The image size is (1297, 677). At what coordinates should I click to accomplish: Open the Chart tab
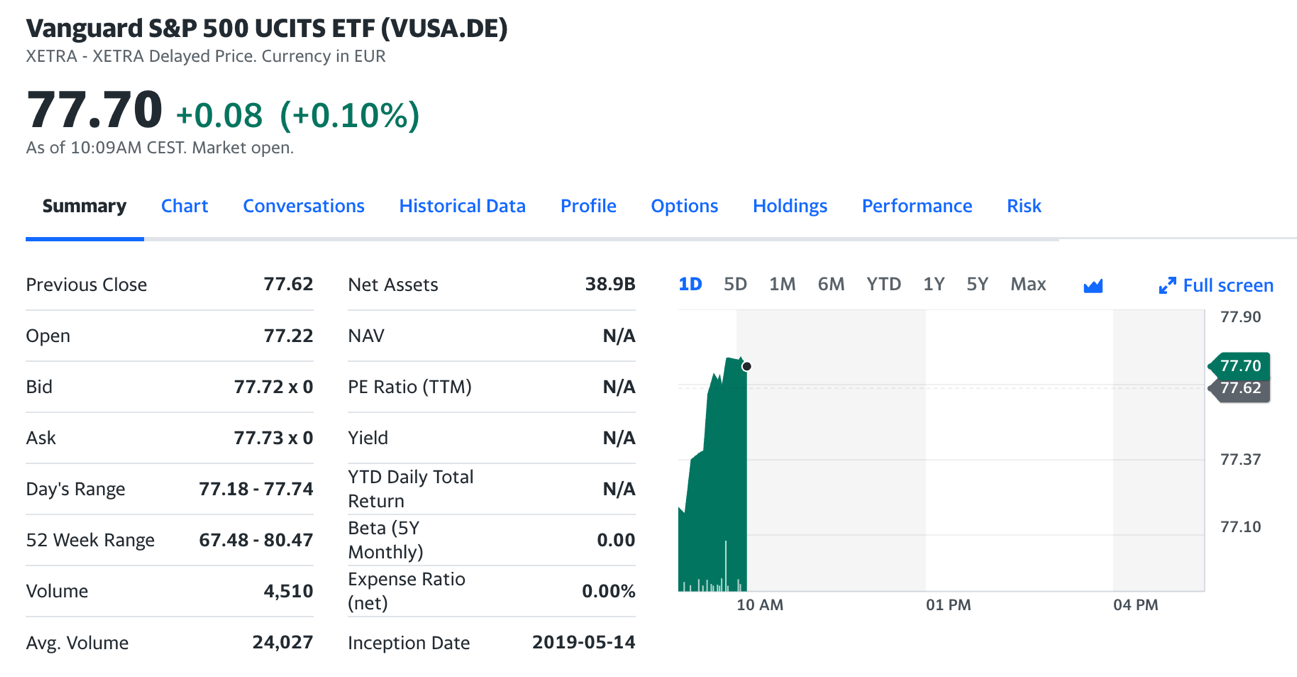tap(184, 206)
